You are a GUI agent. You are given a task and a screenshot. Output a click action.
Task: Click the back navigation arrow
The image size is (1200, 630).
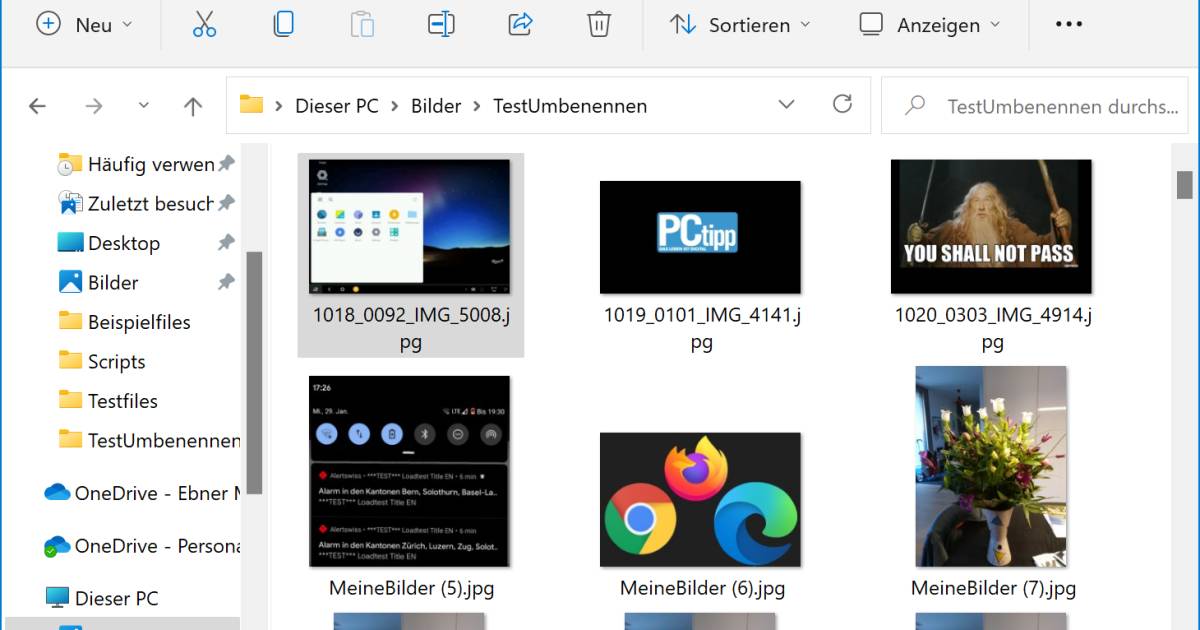[x=37, y=105]
